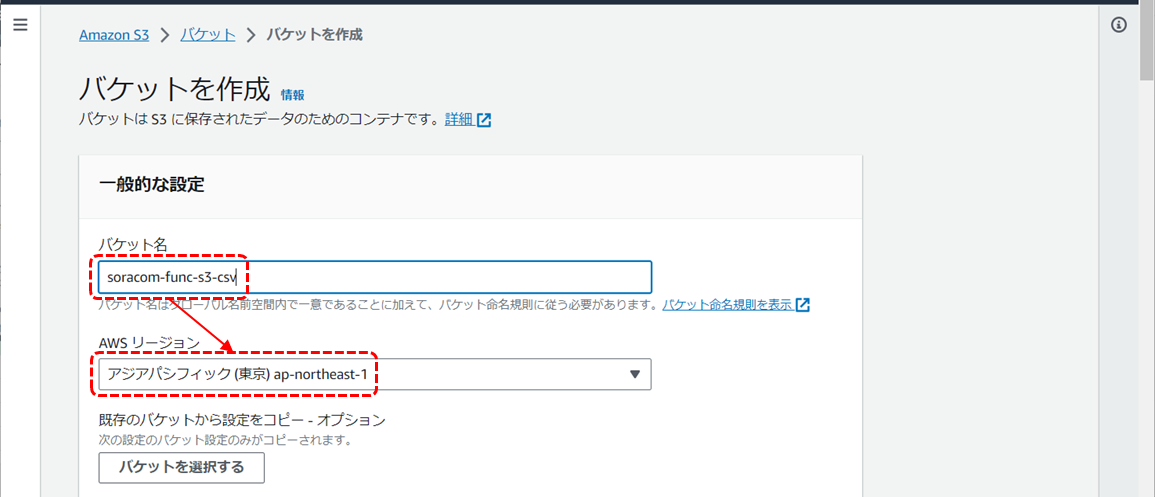Image resolution: width=1155 pixels, height=497 pixels.
Task: Click the 一般的な設定 section heading
Action: 151,185
